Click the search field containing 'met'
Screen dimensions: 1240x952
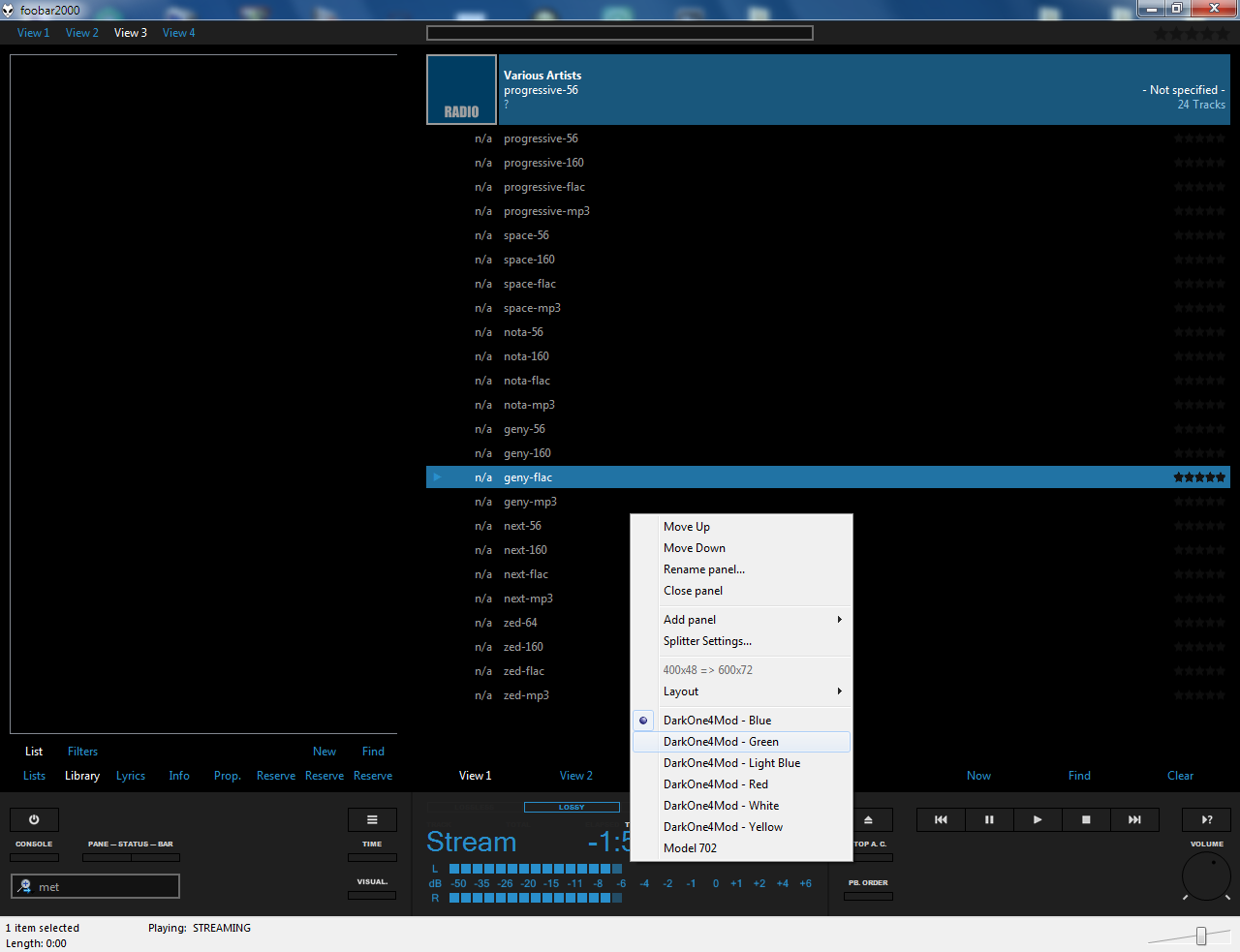click(95, 886)
